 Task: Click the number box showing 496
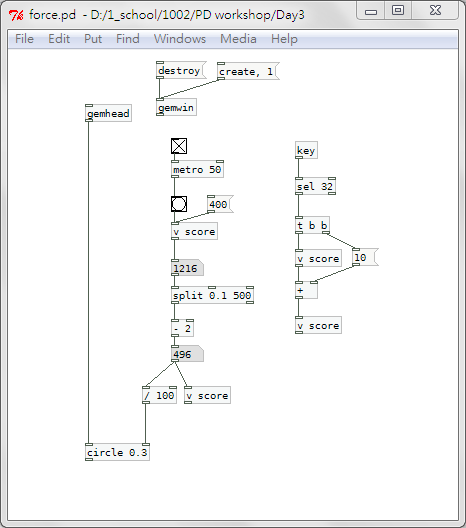[187, 354]
